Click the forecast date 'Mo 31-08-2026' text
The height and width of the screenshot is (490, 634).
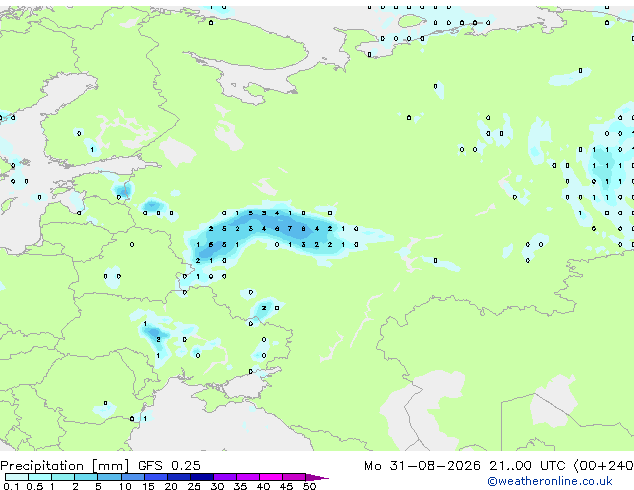tap(422, 466)
